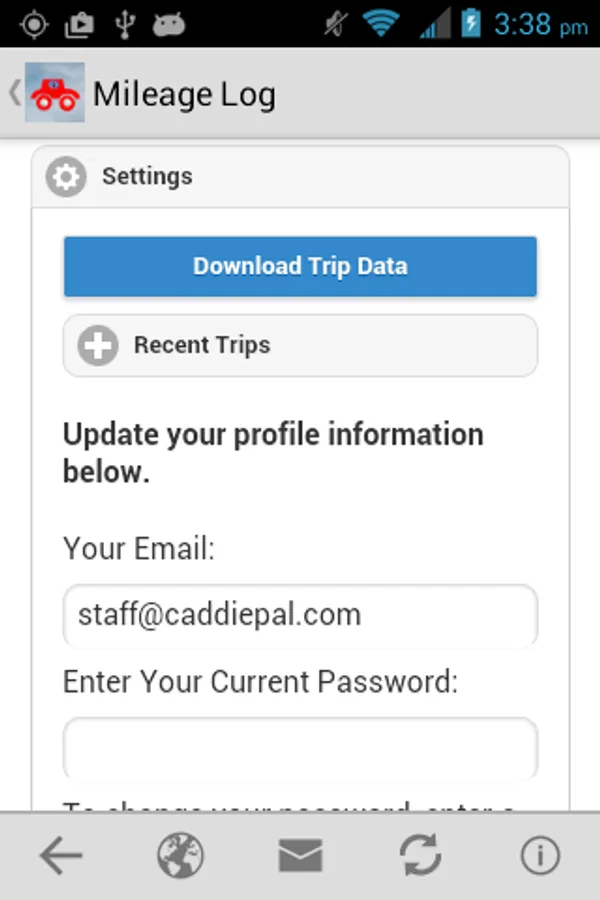Image resolution: width=600 pixels, height=900 pixels.
Task: Tap the battery icon in status bar
Action: [x=471, y=24]
